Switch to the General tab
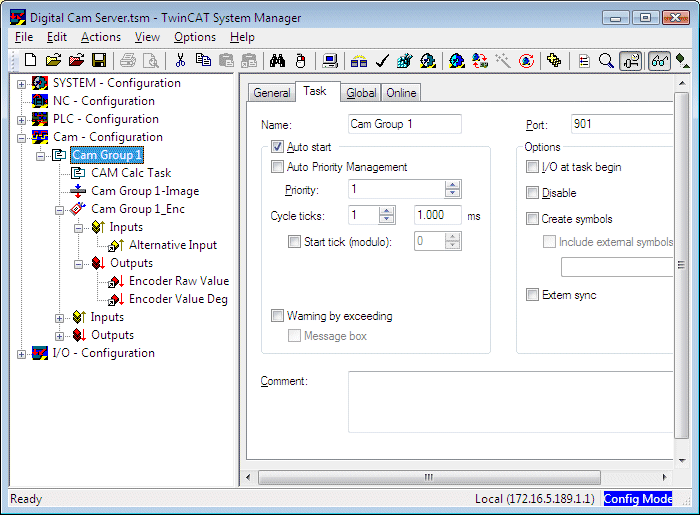 pyautogui.click(x=271, y=93)
